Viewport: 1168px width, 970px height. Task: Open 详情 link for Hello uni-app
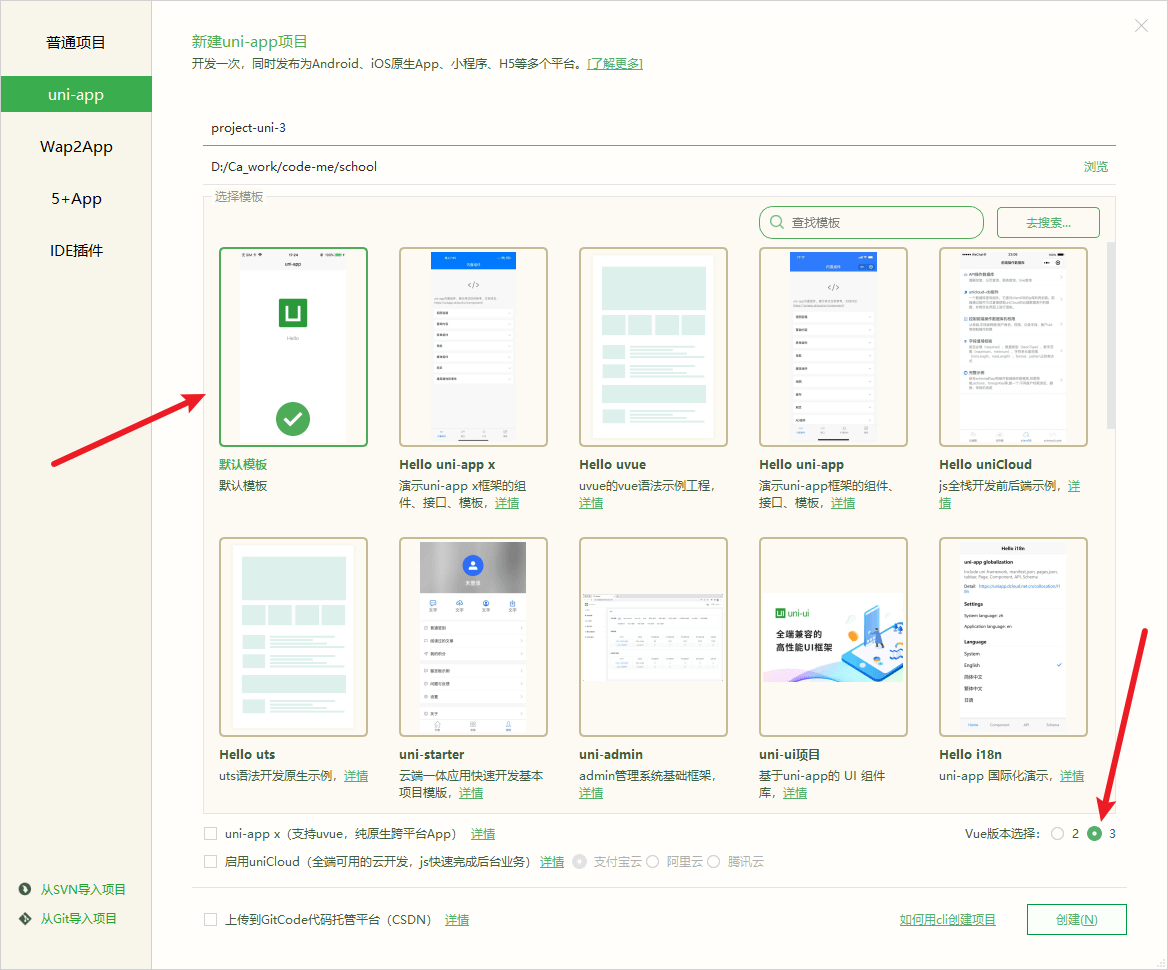(842, 503)
